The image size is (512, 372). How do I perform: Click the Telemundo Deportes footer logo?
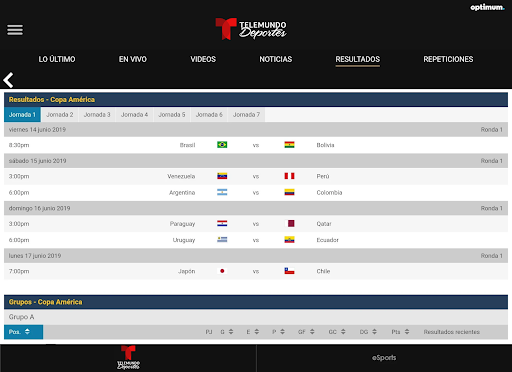pyautogui.click(x=128, y=358)
